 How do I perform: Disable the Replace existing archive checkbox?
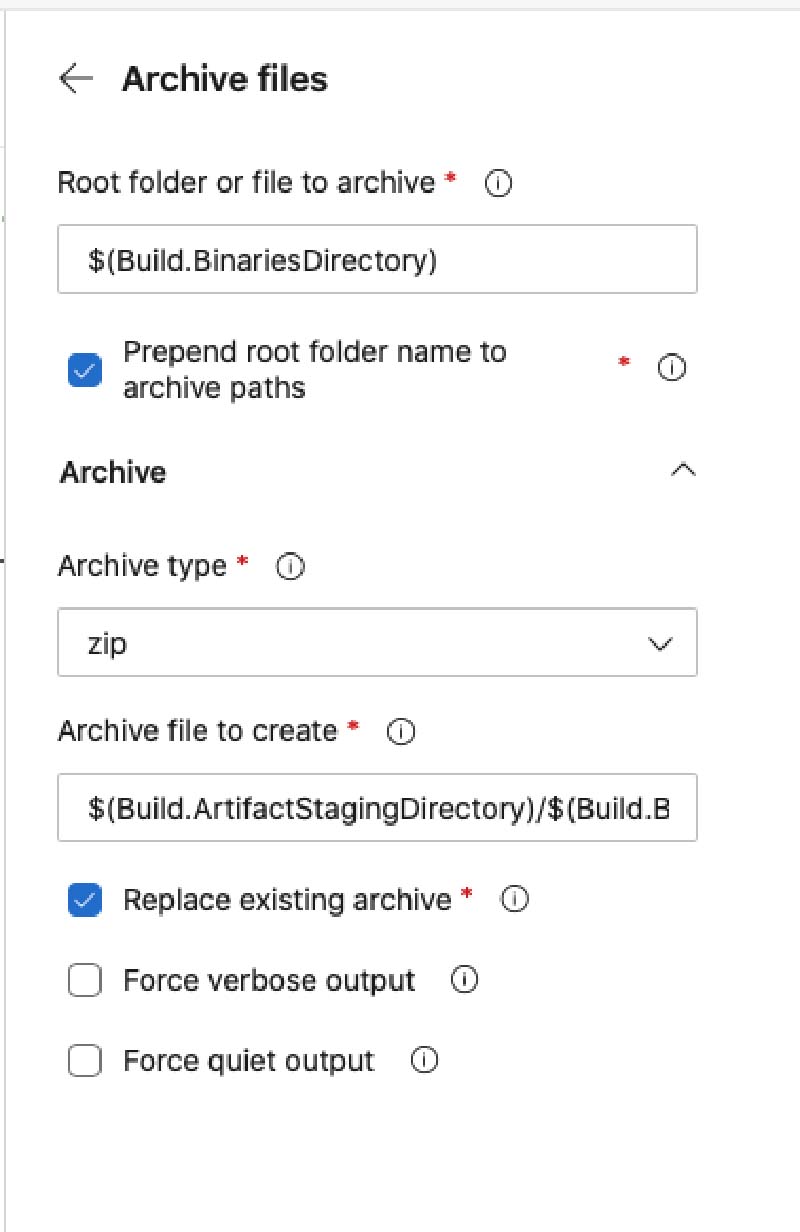[85, 900]
